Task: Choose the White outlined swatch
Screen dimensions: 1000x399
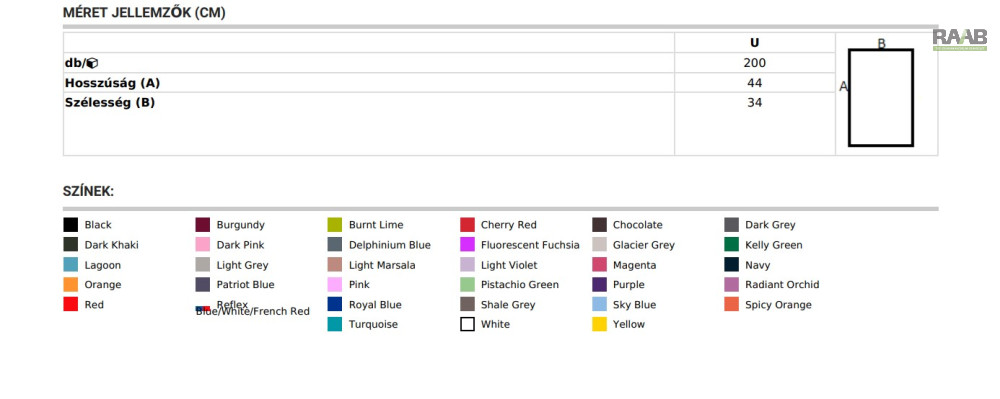Action: 467,324
